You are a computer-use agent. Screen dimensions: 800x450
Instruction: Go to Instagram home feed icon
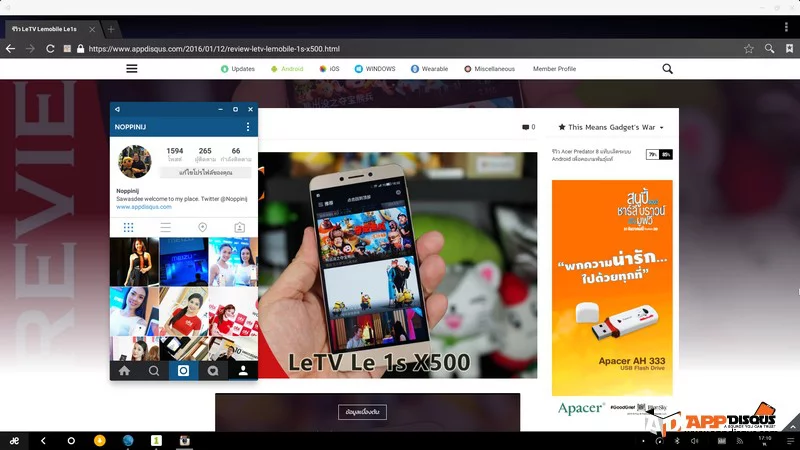point(124,371)
